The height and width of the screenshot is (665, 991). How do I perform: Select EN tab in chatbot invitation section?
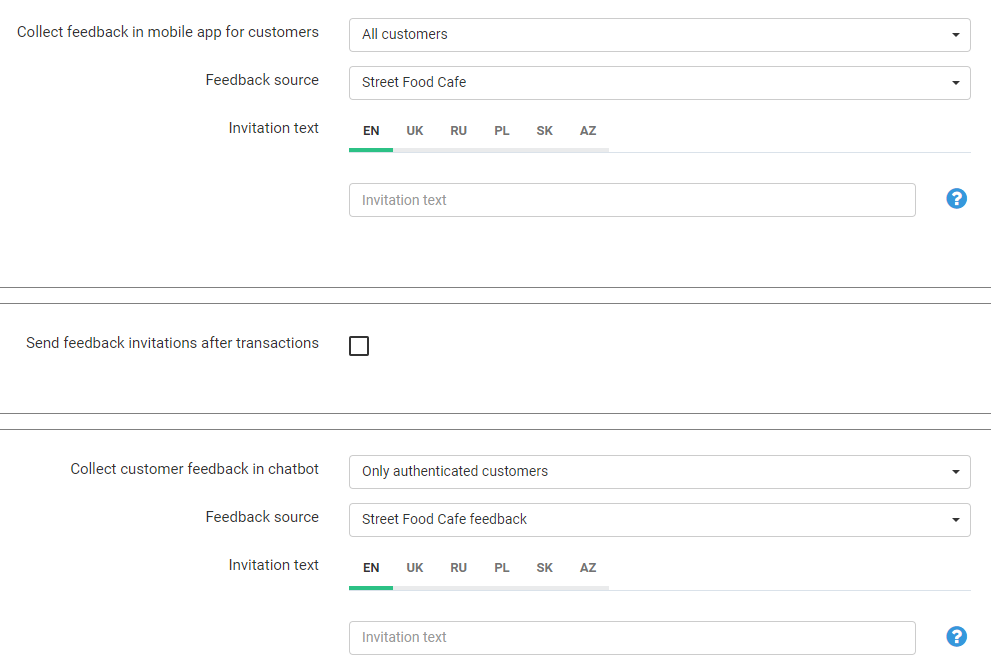click(x=371, y=568)
